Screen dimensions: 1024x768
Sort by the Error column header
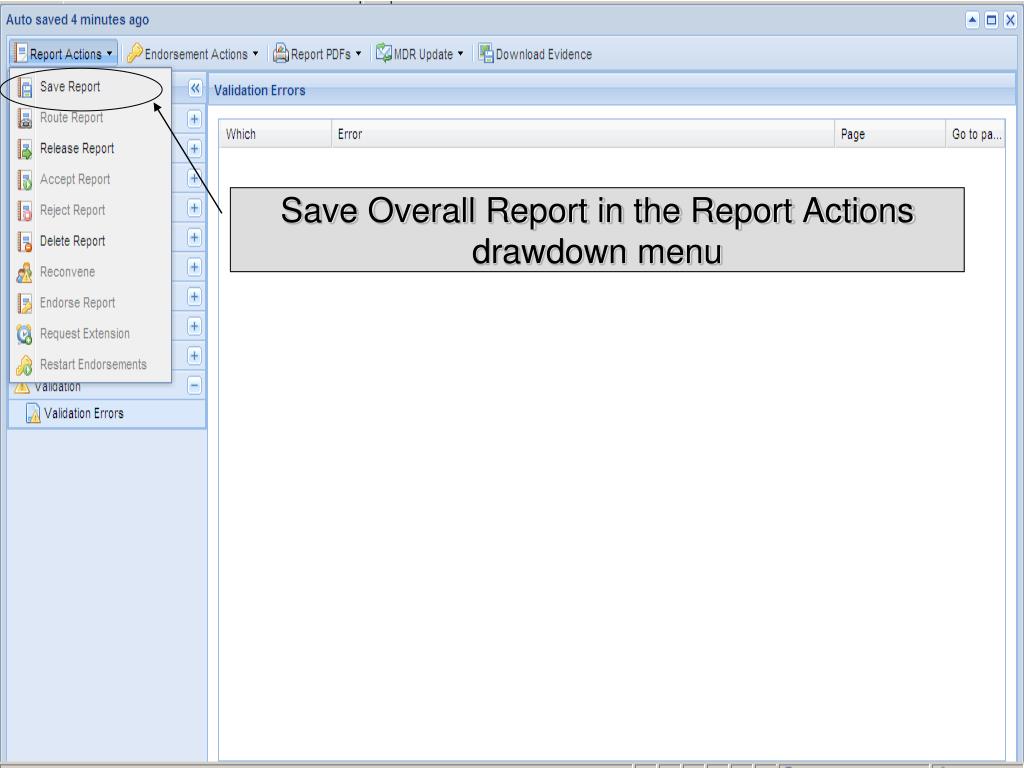pyautogui.click(x=583, y=134)
